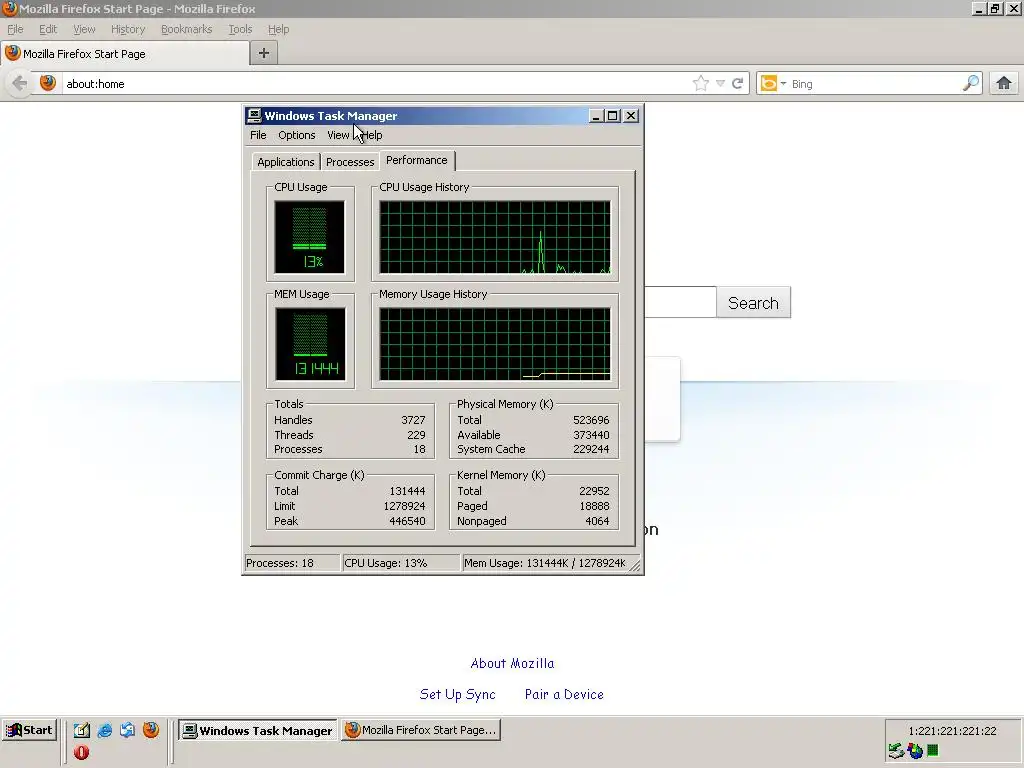Click the green CPU meter tray icon
The height and width of the screenshot is (768, 1024).
click(933, 750)
